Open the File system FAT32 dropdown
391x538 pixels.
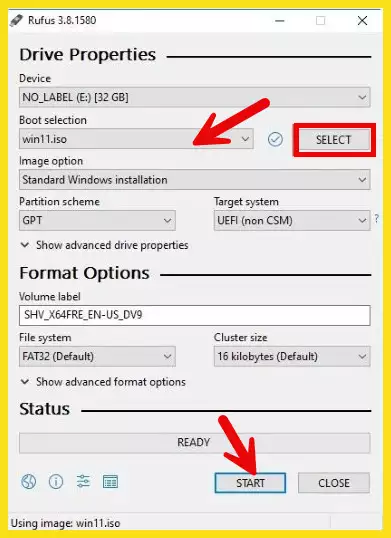pos(97,356)
